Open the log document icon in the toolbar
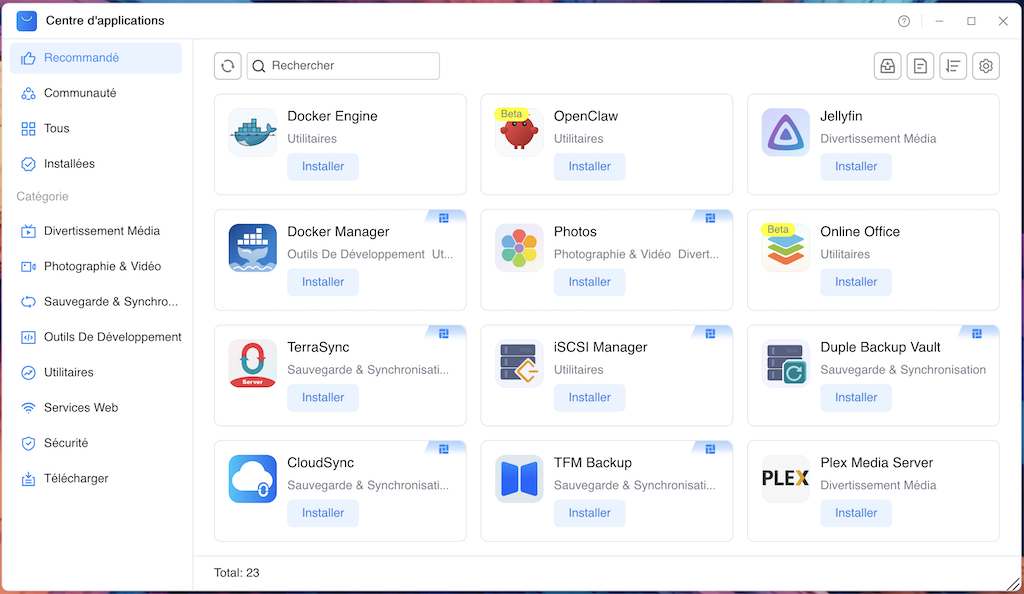 pos(920,66)
